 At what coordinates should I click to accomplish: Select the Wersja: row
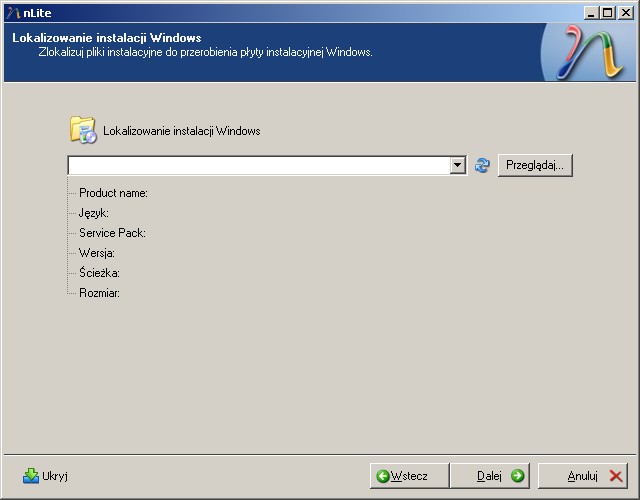click(97, 253)
